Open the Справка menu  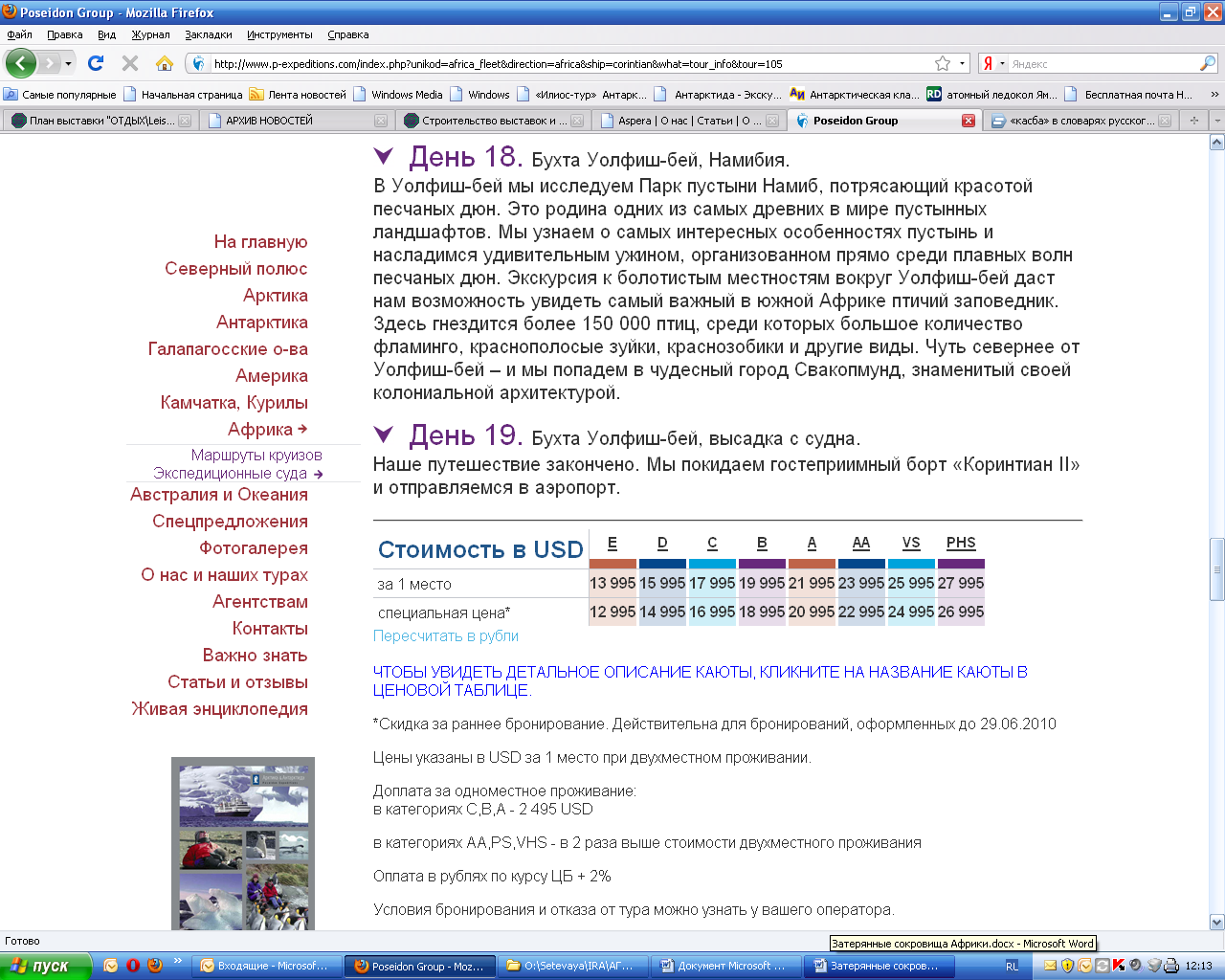[x=347, y=34]
